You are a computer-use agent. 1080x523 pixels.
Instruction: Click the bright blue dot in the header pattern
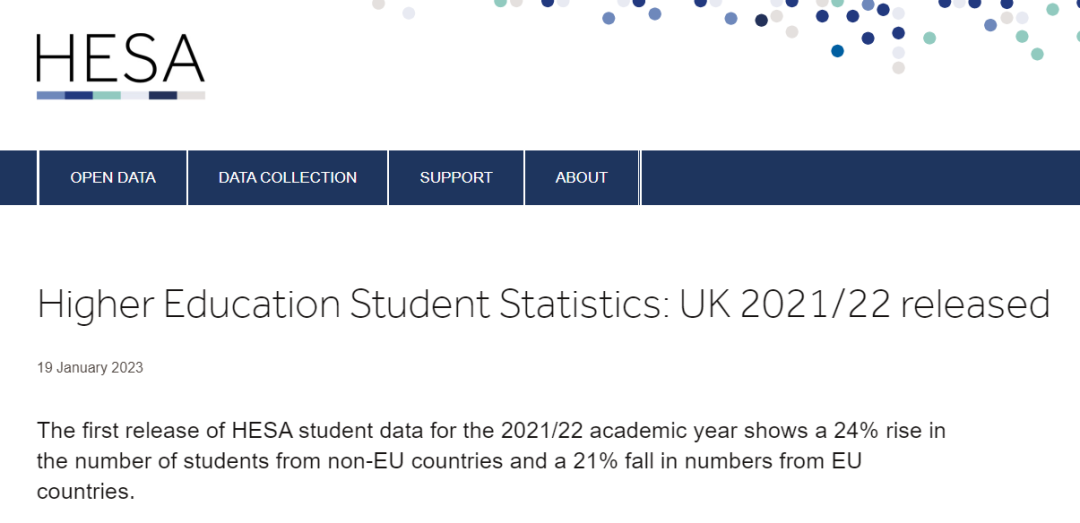point(838,51)
